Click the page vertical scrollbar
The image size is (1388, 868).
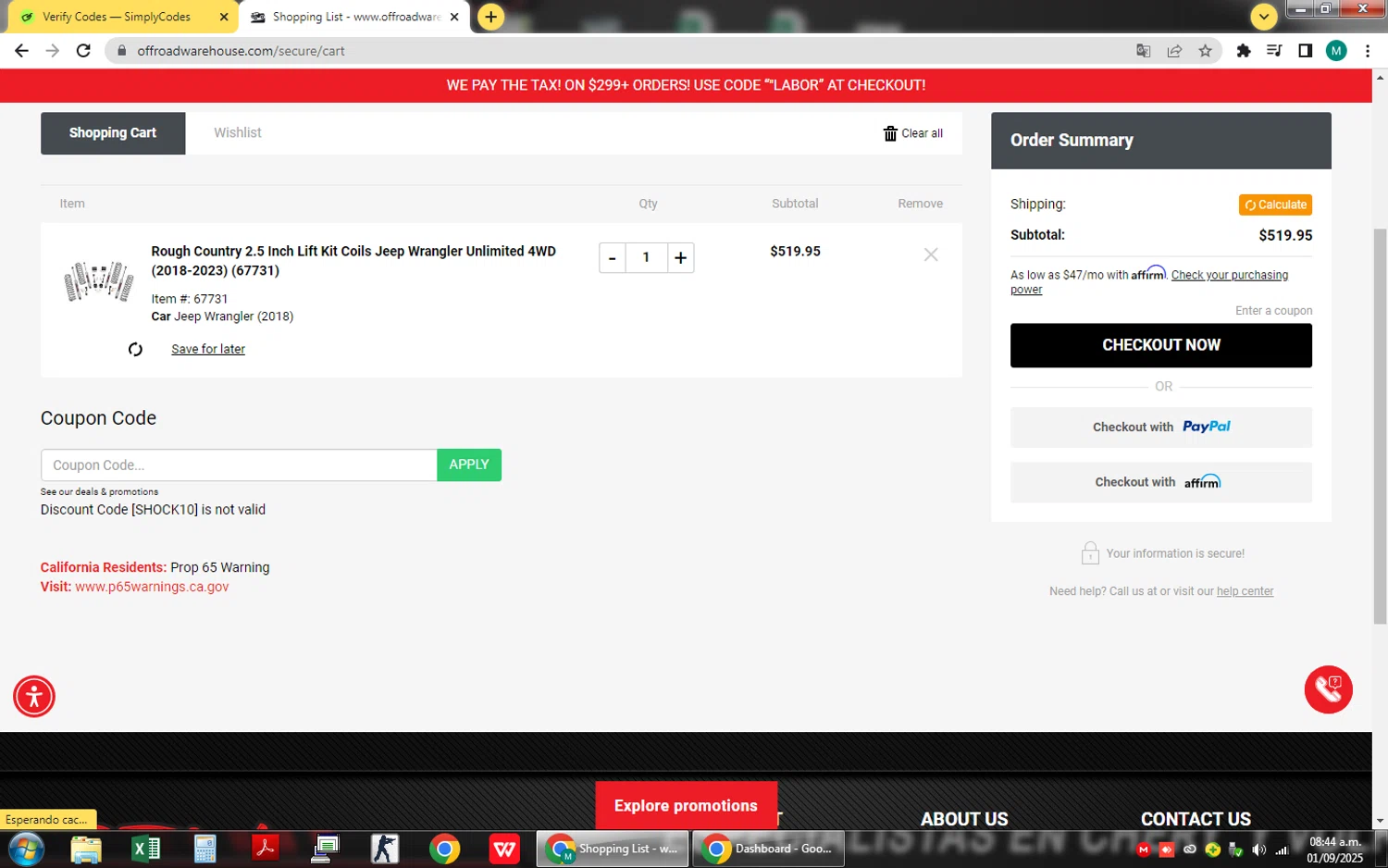click(x=1380, y=426)
